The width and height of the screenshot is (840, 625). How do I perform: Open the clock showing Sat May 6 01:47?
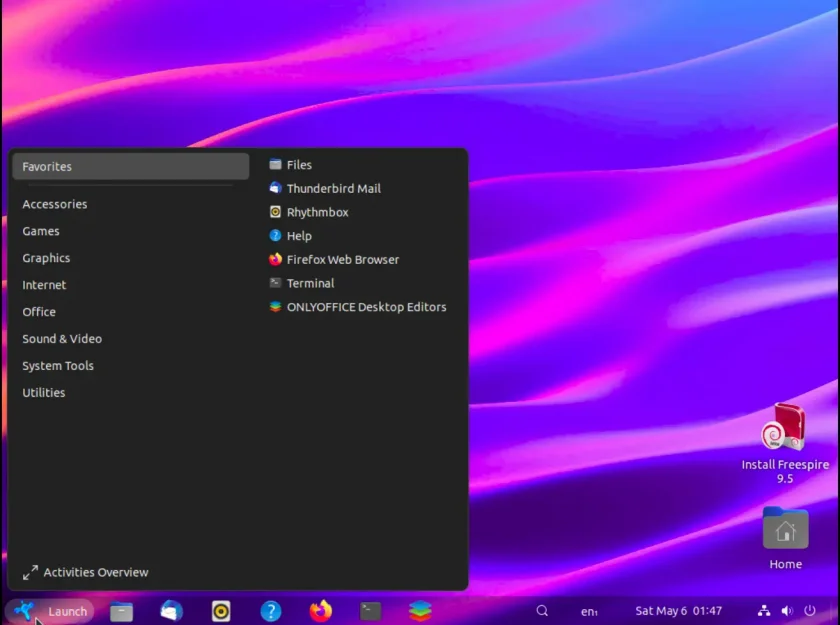[678, 611]
